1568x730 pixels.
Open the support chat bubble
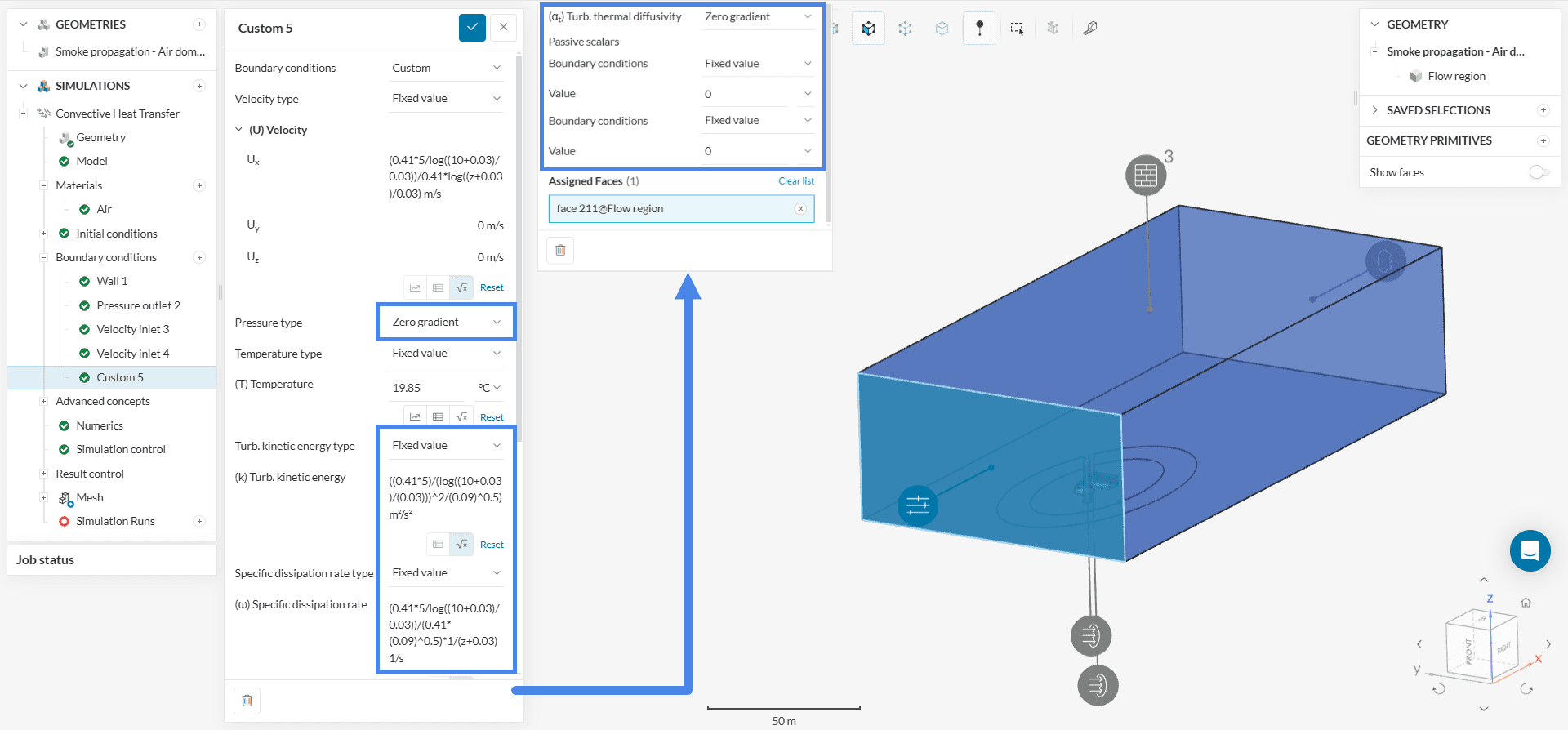pos(1530,550)
